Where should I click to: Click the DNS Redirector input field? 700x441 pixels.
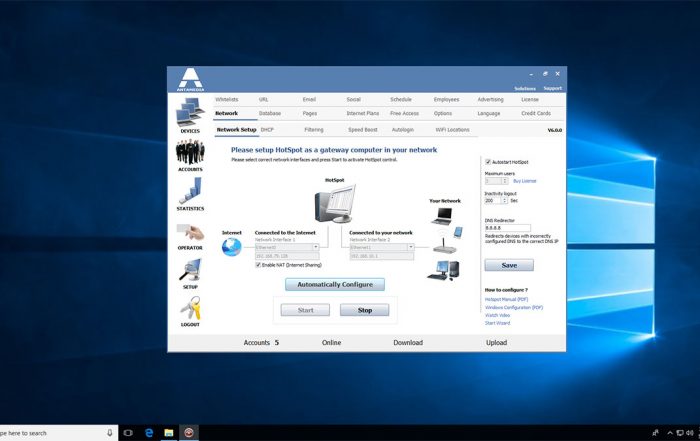pos(508,228)
